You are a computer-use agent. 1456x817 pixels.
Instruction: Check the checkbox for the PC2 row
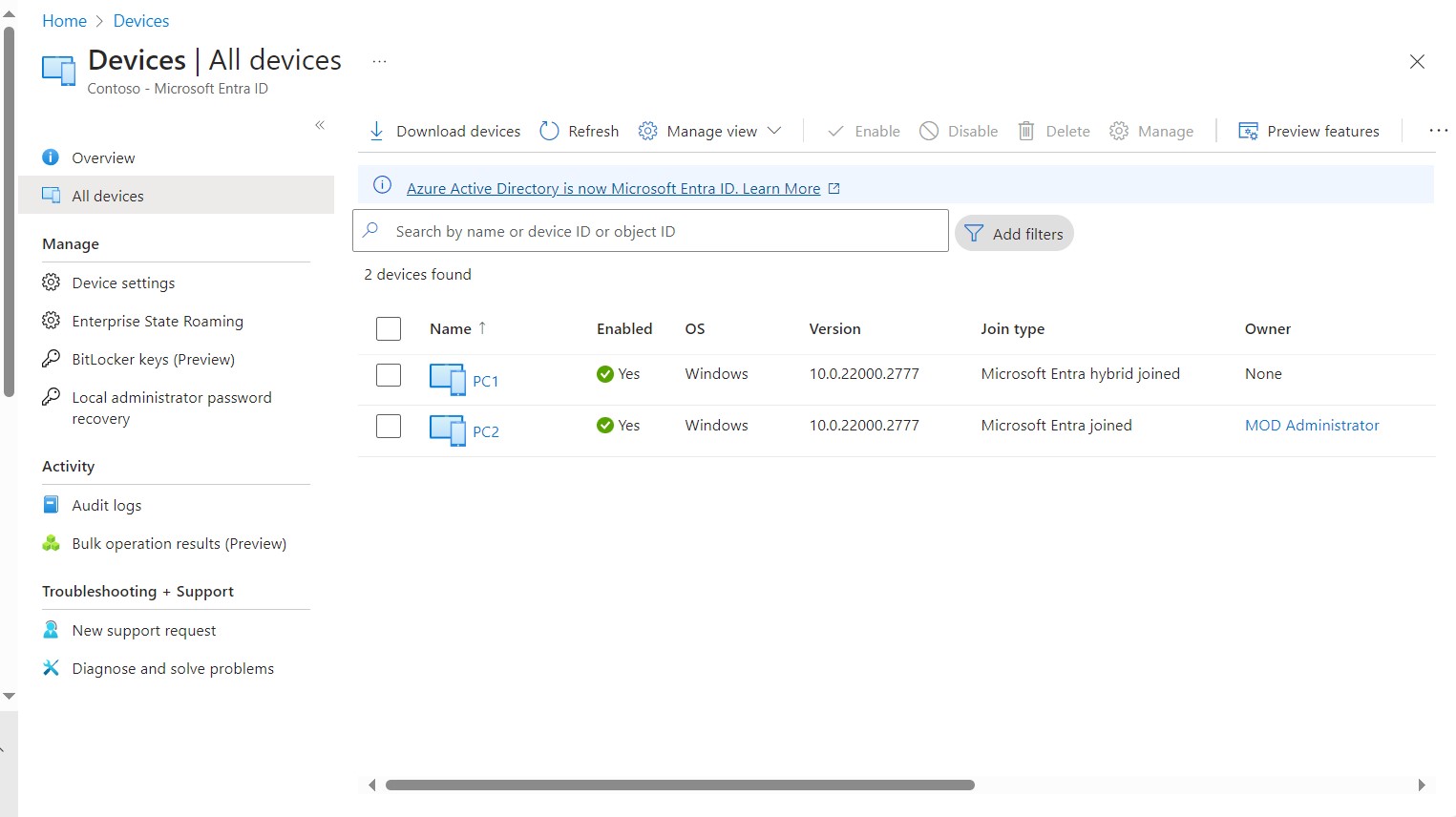click(389, 426)
